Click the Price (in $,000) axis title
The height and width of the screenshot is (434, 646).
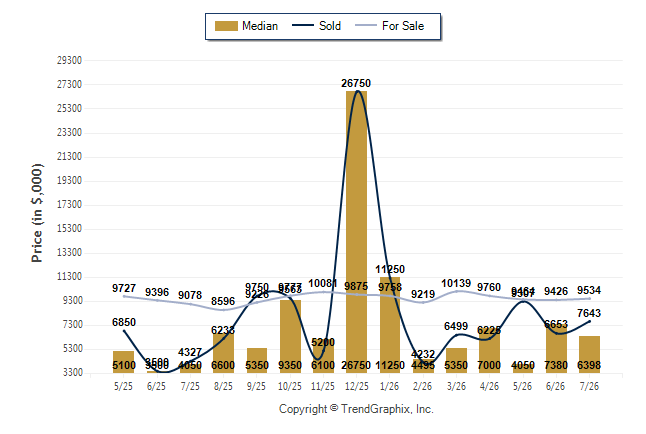tap(37, 213)
